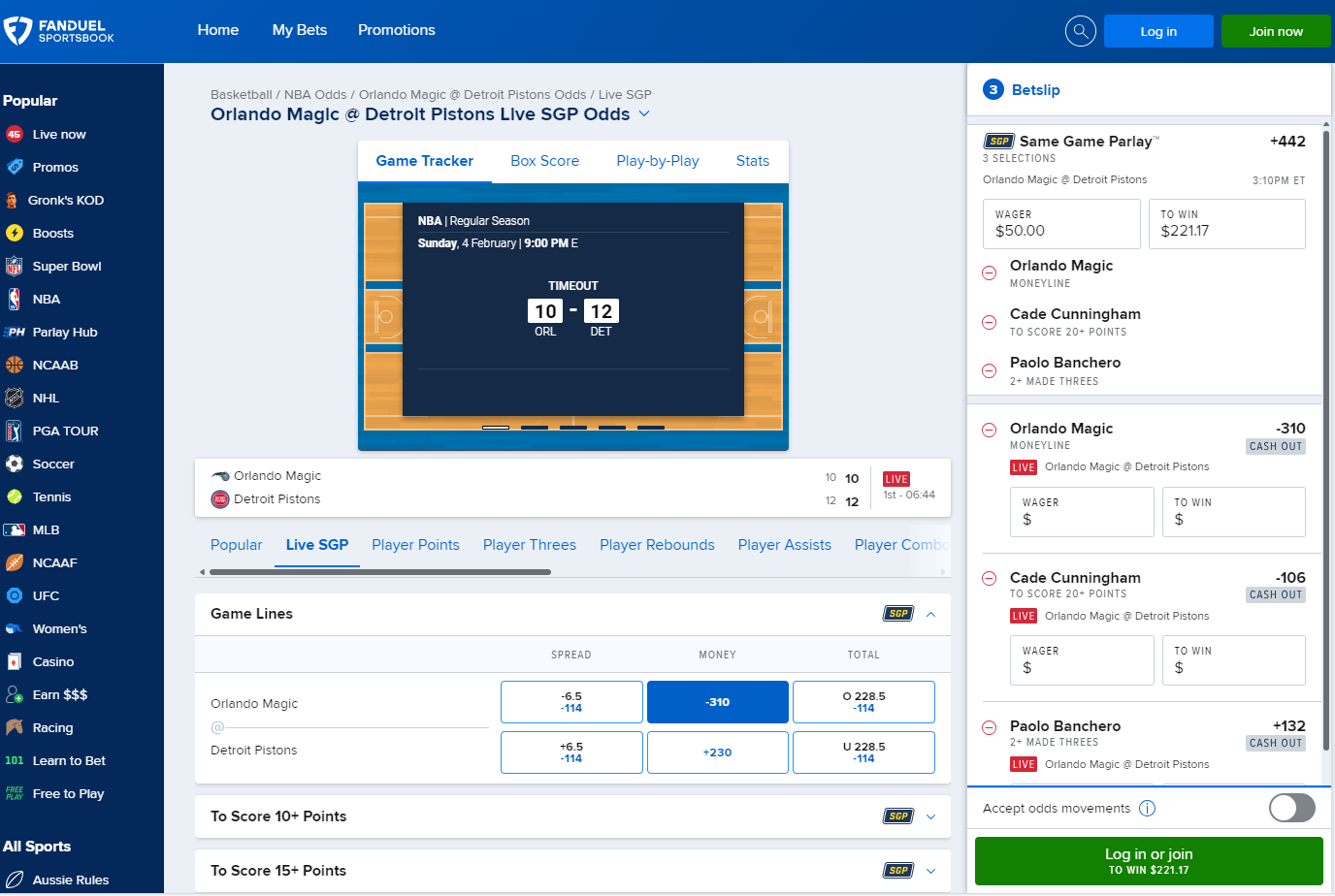
Task: Click the FanDuel Sportsbook logo
Action: 59,31
